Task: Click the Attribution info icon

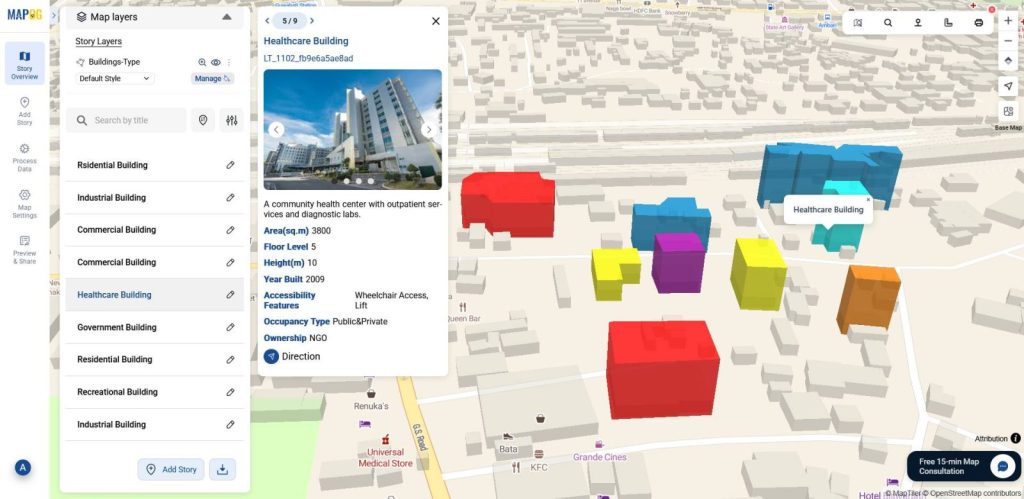Action: coord(1016,438)
